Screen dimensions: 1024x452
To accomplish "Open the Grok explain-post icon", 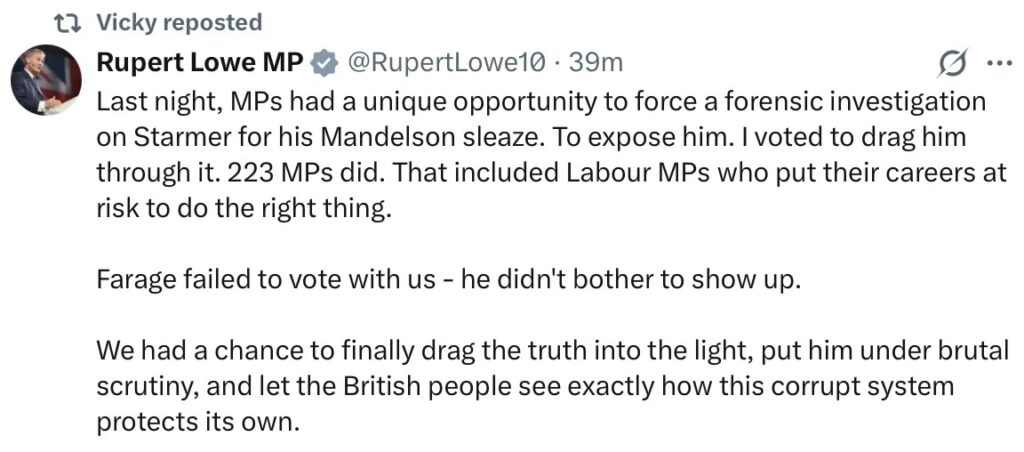I will click(946, 64).
